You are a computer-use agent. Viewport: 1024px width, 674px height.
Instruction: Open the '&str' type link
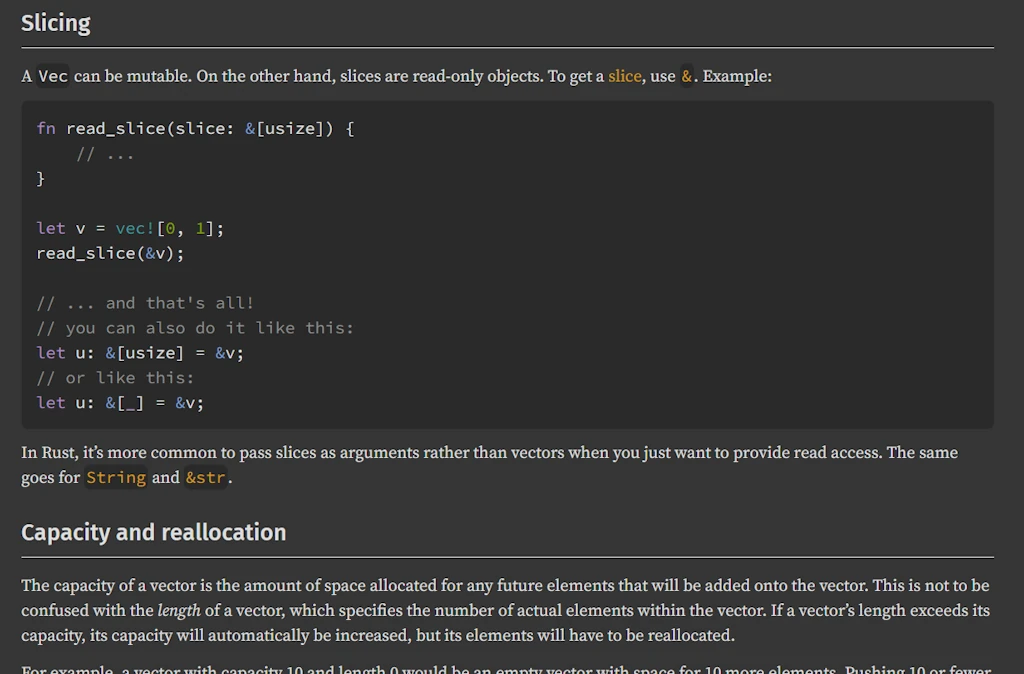(x=205, y=478)
